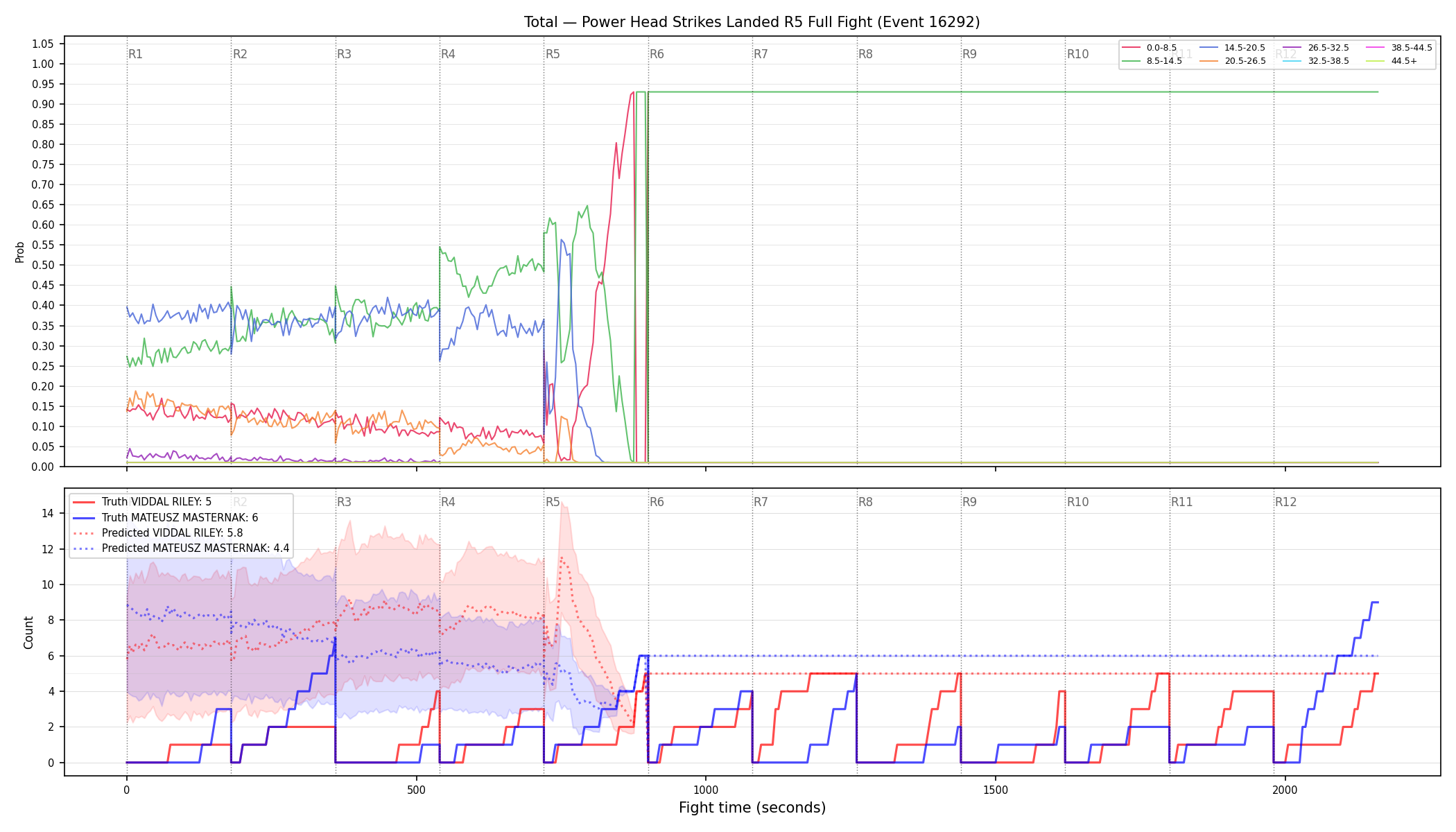The image size is (1456, 832).
Task: Click the blue line swatch beside 14.5-20.5
Action: coord(1209,48)
